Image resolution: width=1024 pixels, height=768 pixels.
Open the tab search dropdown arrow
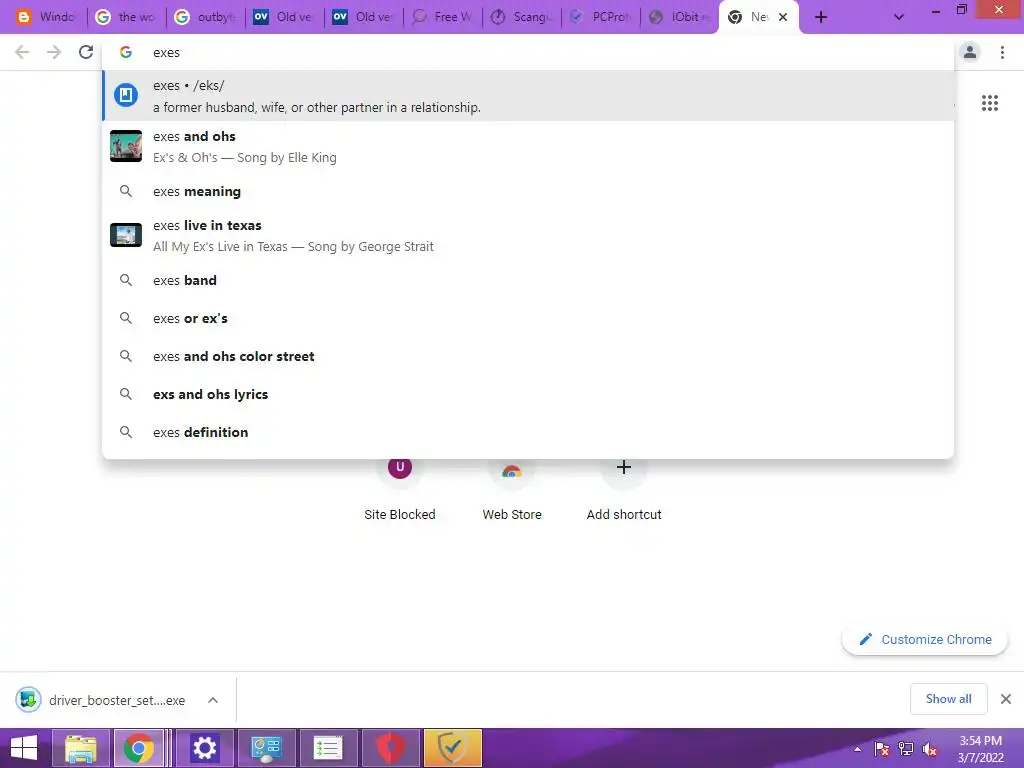(x=899, y=17)
